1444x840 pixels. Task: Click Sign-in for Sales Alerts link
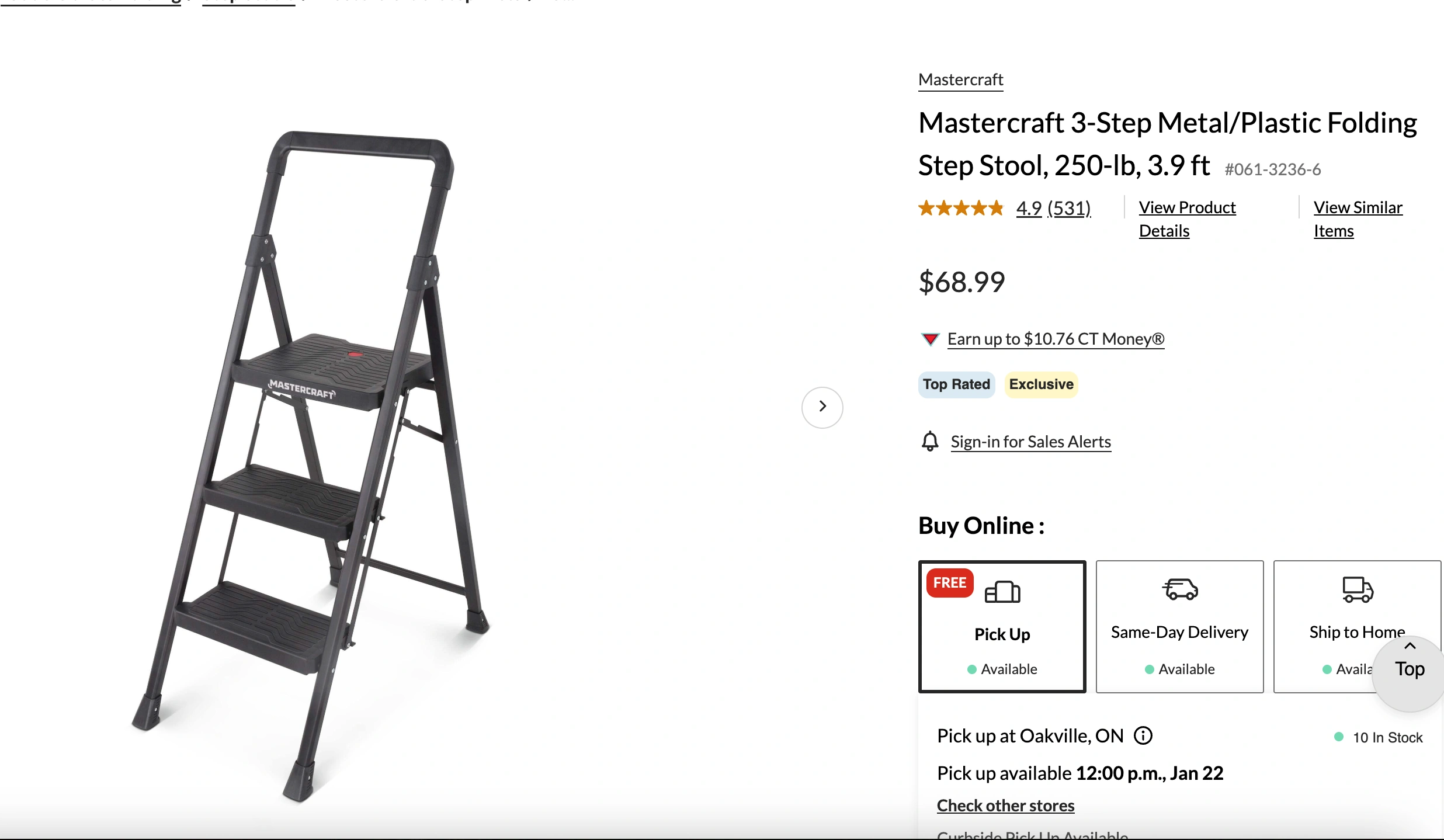point(1030,442)
